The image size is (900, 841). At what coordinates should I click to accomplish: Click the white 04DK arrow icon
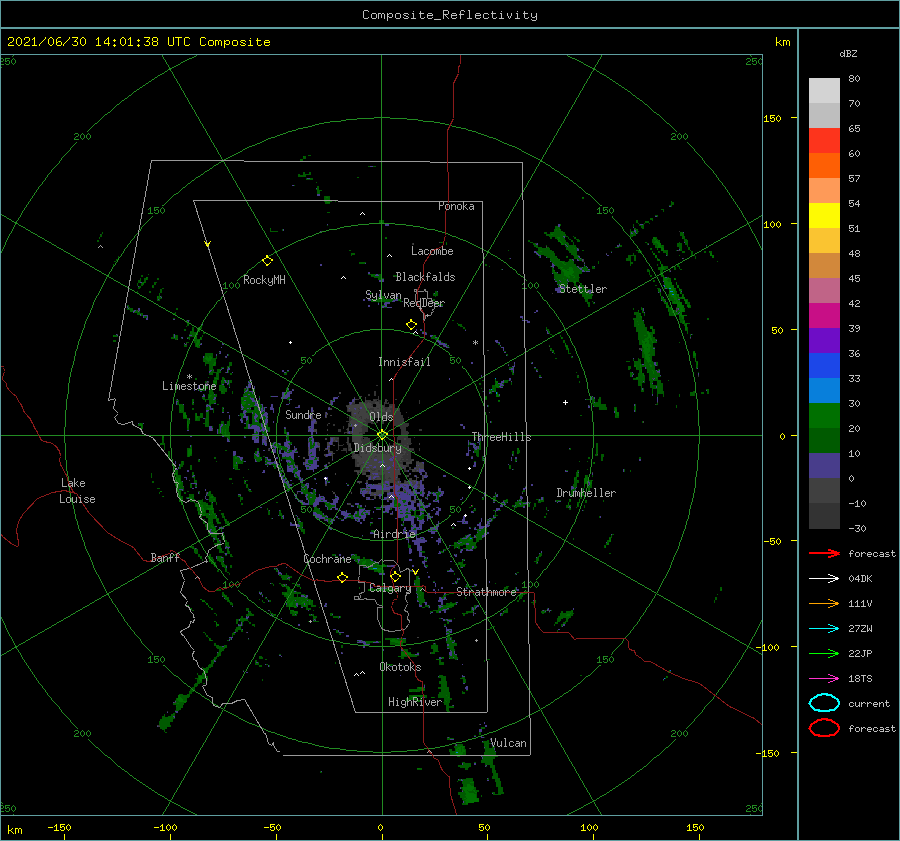coord(824,579)
